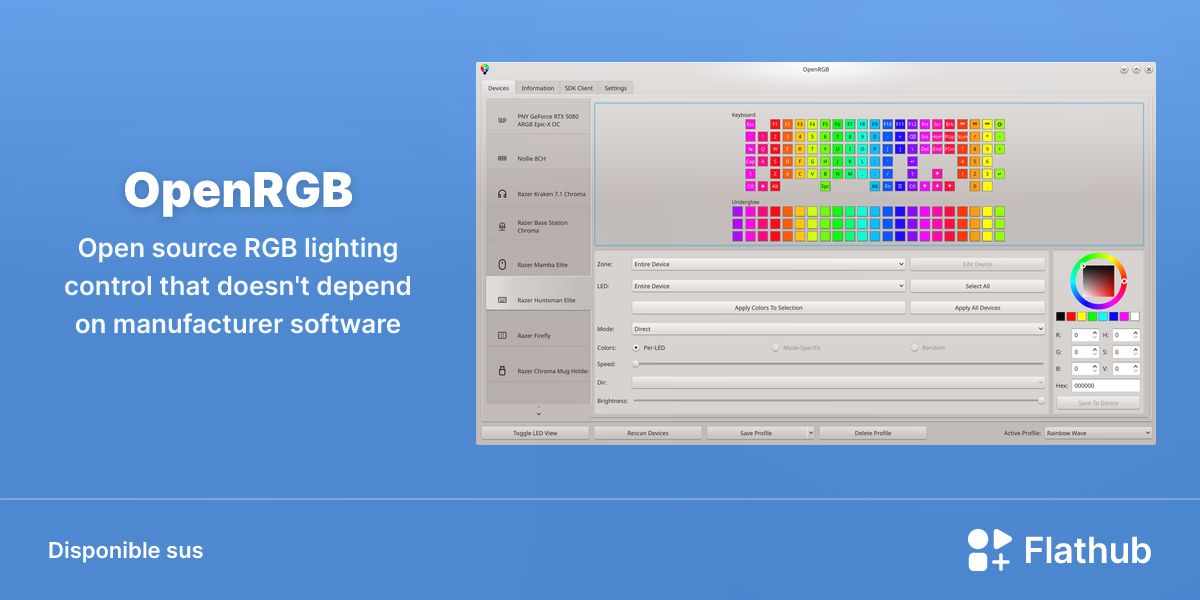Pick the green color swatch

(x=1092, y=316)
